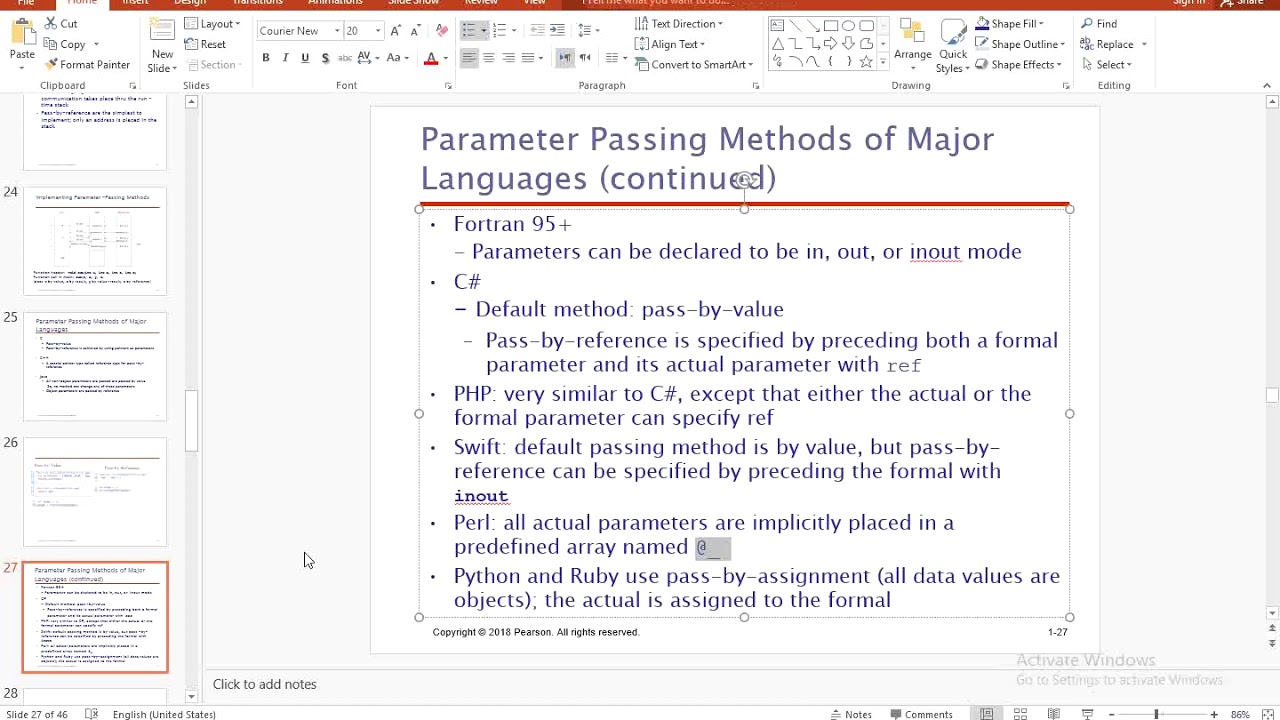Click the increase list level icon
Viewport: 1280px width, 720px height.
pos(556,30)
